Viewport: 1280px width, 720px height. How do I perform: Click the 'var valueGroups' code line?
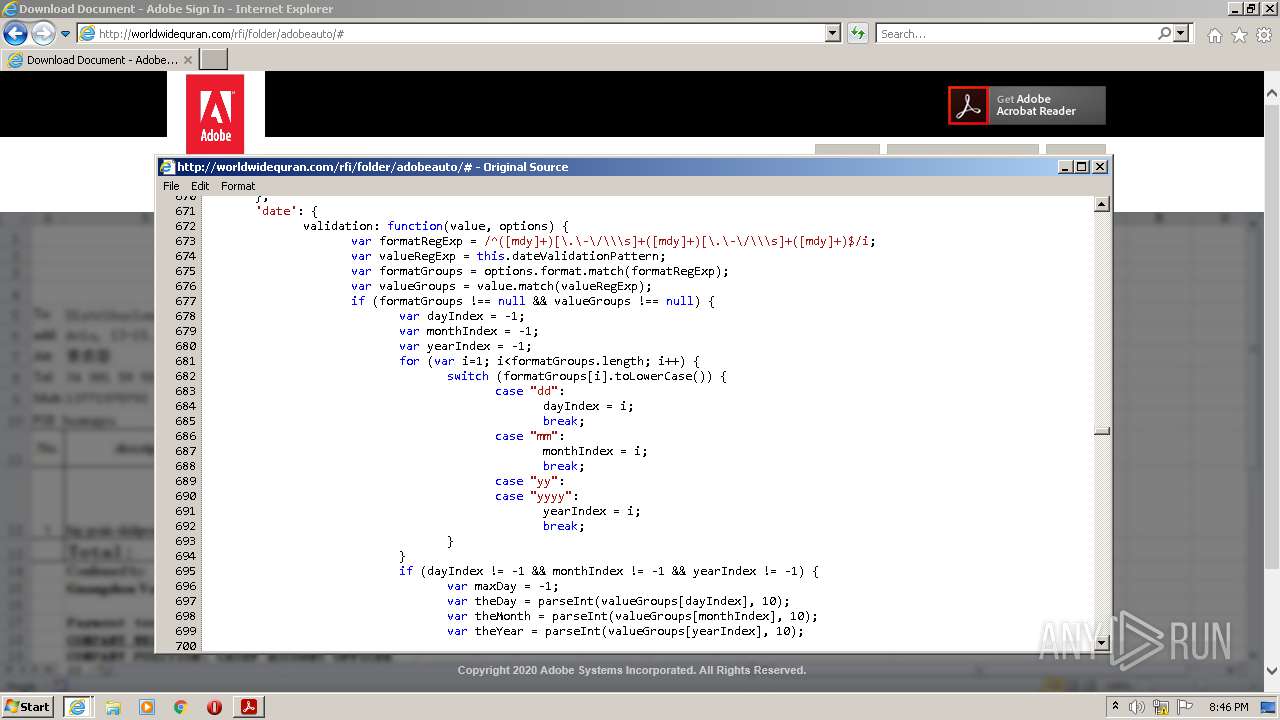pos(501,286)
